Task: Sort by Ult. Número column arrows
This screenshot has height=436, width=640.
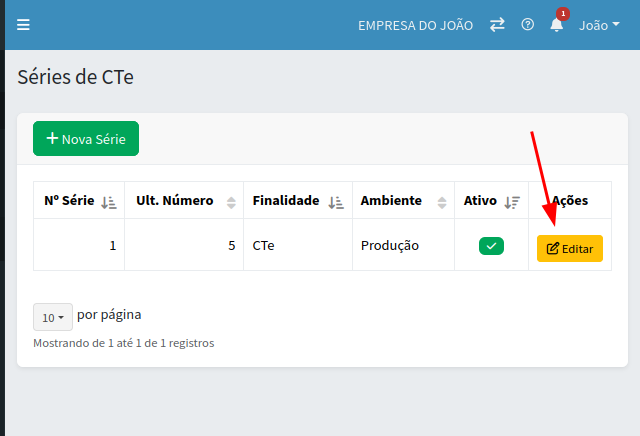Action: tap(231, 201)
